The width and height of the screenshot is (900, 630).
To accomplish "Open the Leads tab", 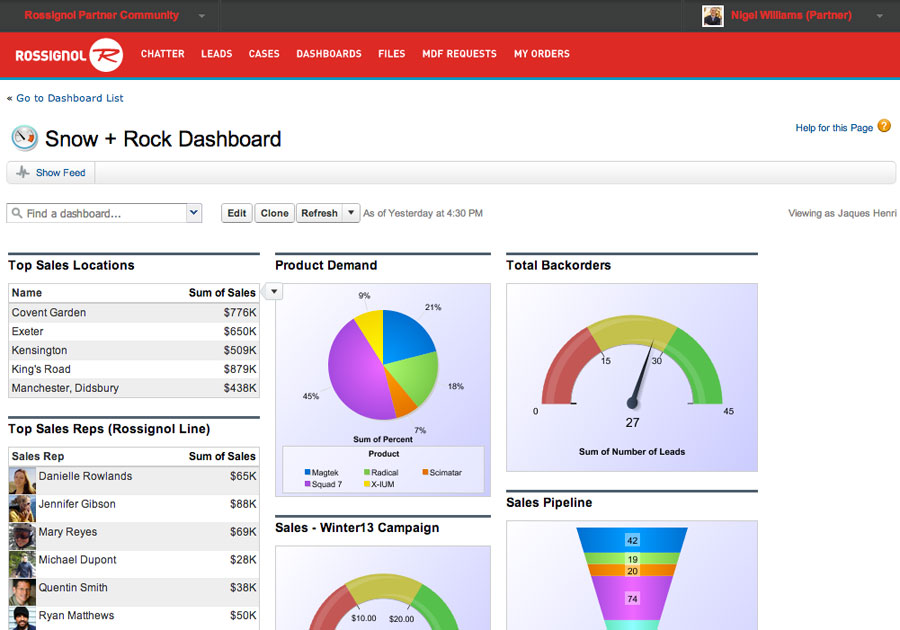I will pyautogui.click(x=216, y=54).
